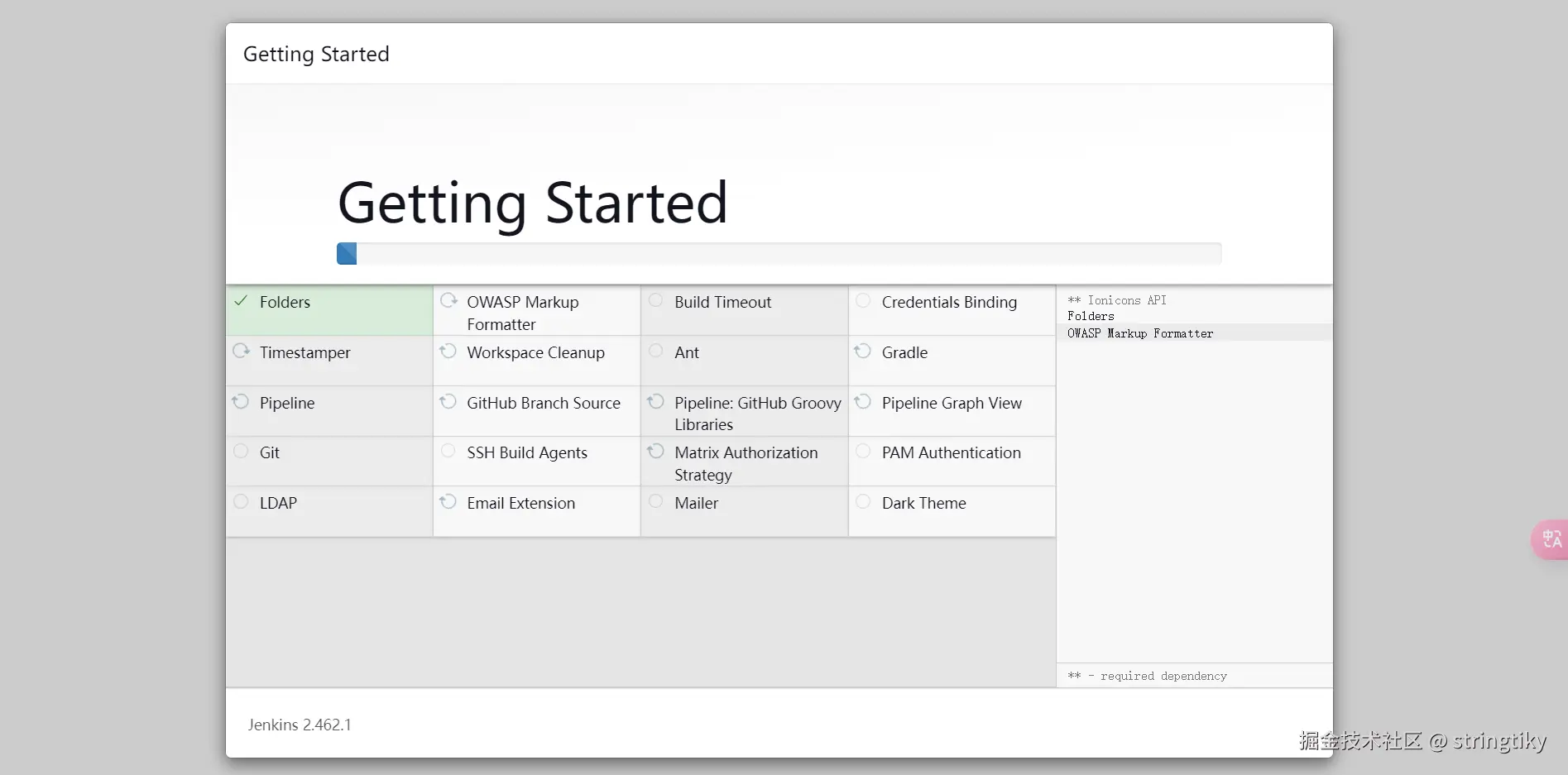Click the refresh icon beside Workspace Cleanup

coord(448,351)
